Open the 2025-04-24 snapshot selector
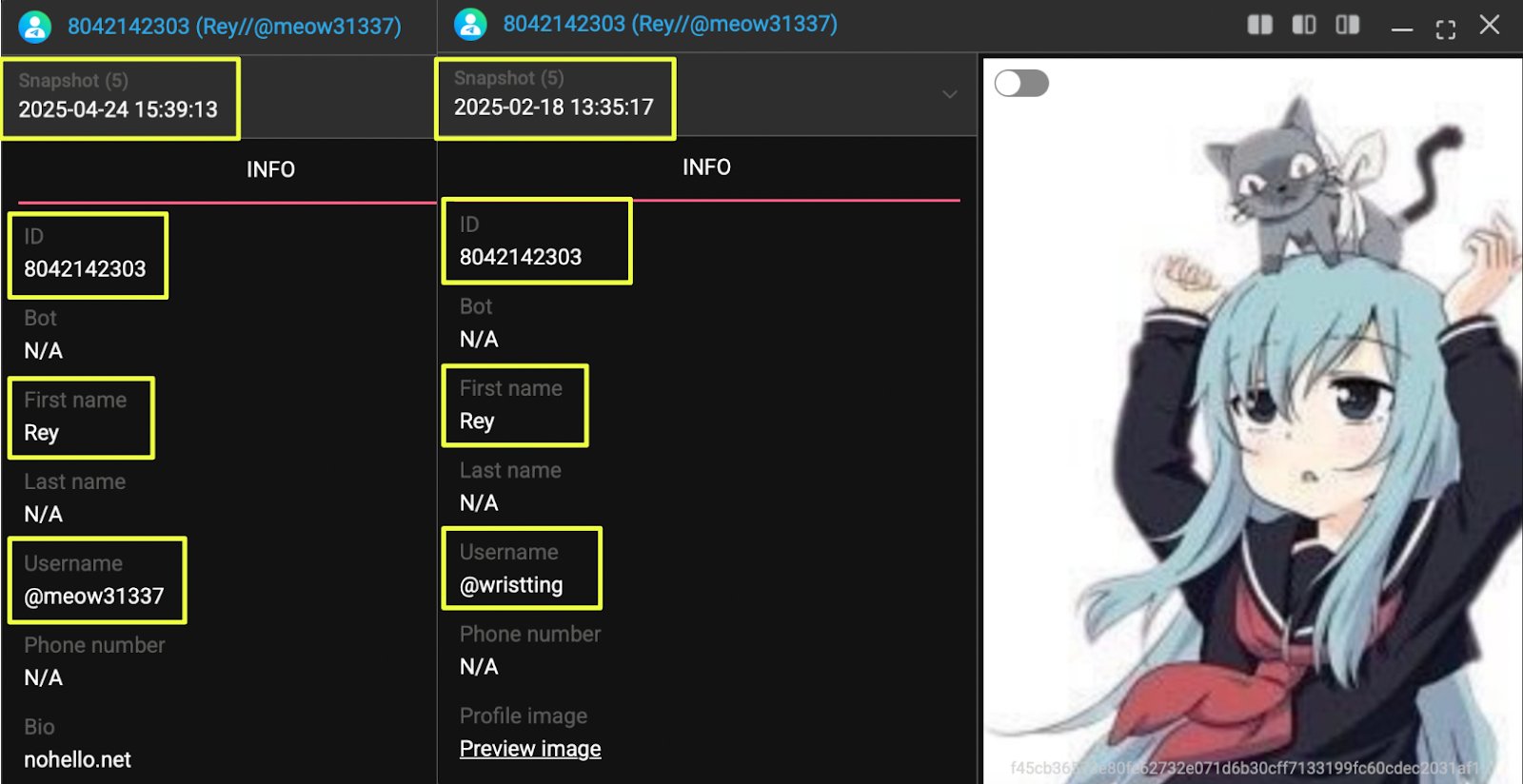 (x=119, y=98)
